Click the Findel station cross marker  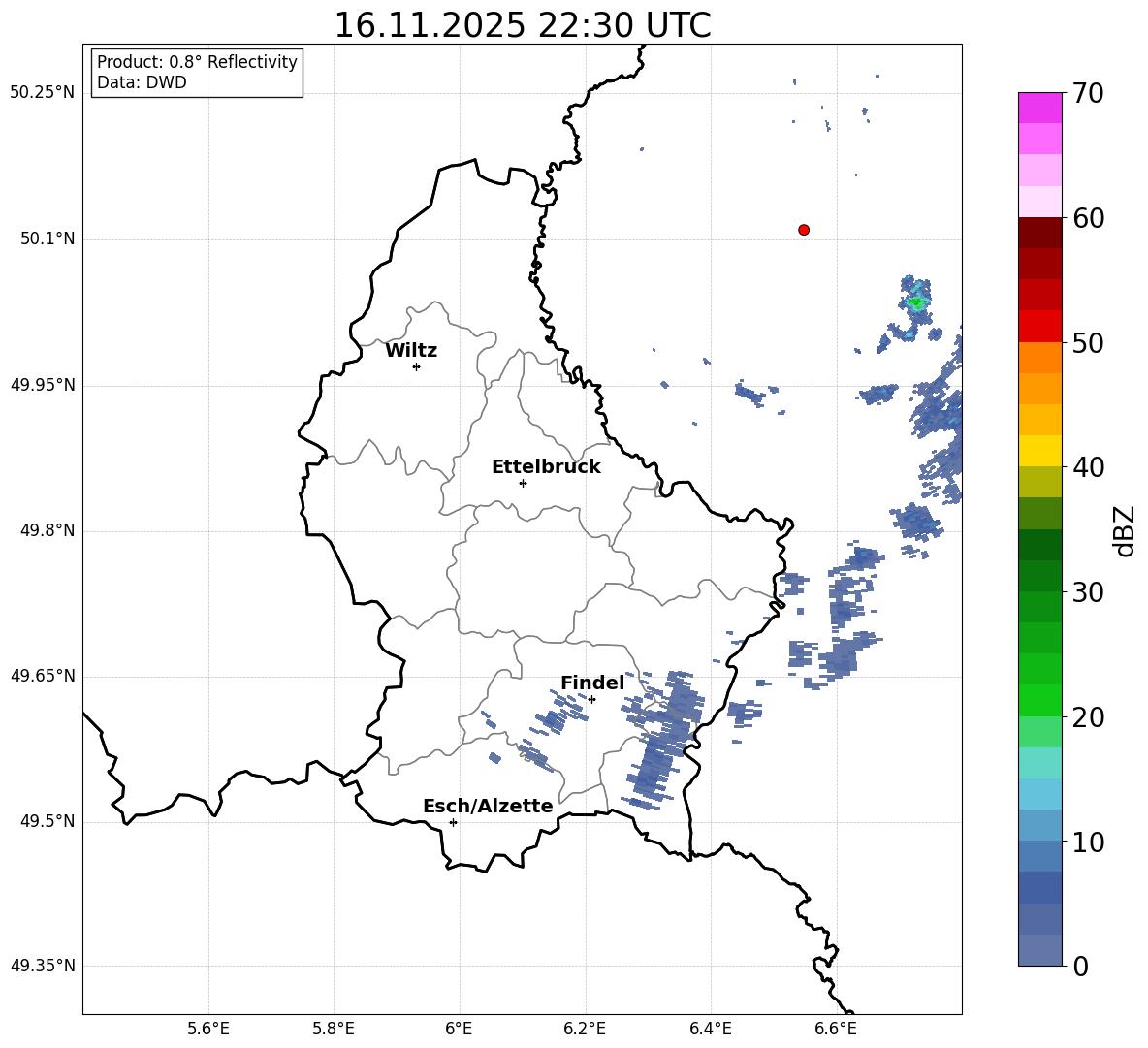[591, 699]
